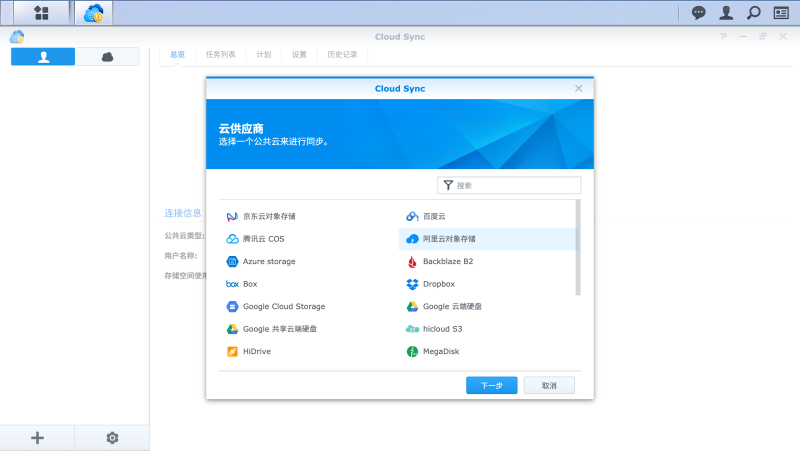800x451 pixels.
Task: Click Cloud Sync window logo icon
Action: tap(17, 37)
